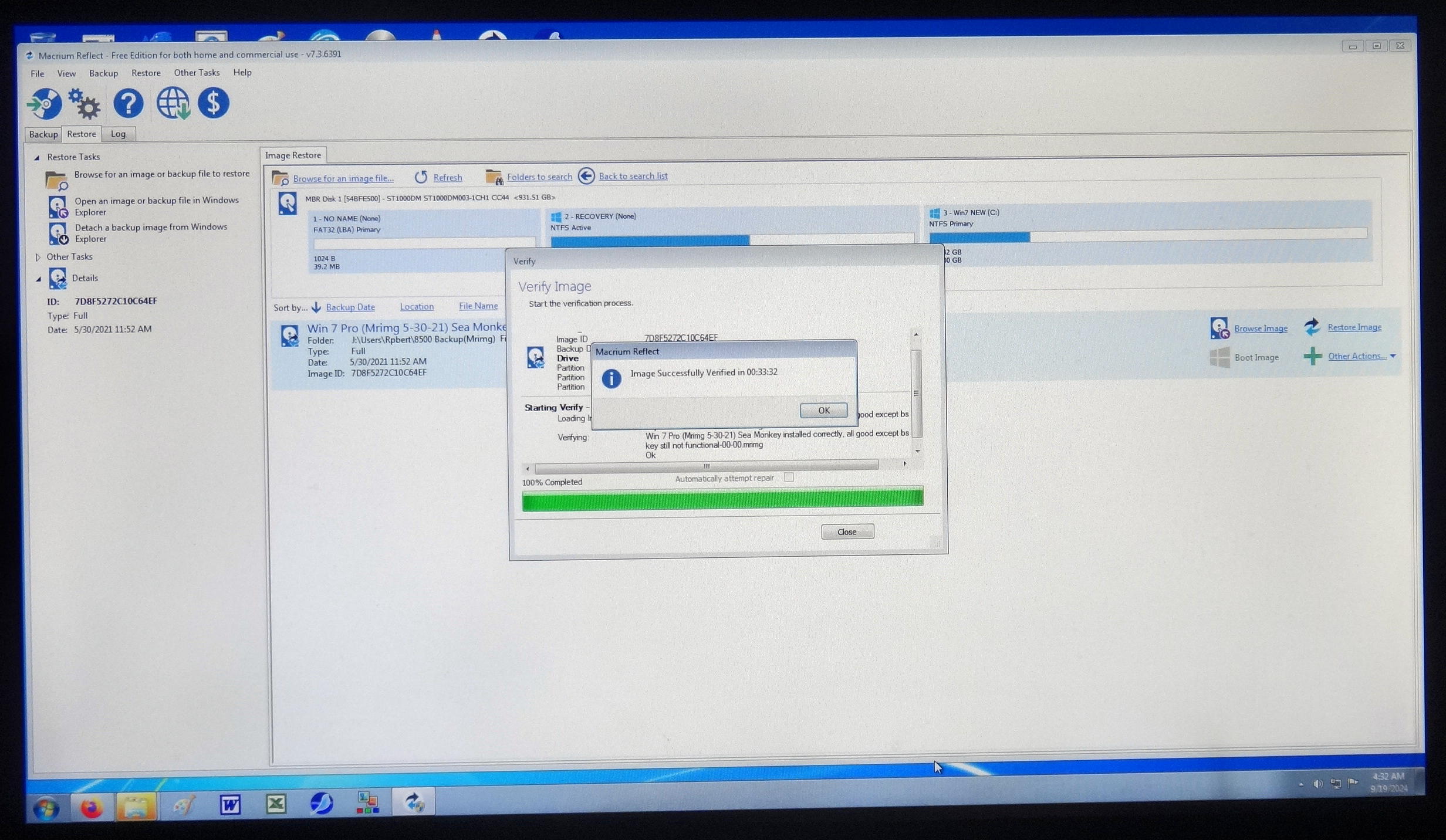Switch to the Backup tab
1446x840 pixels.
[43, 134]
